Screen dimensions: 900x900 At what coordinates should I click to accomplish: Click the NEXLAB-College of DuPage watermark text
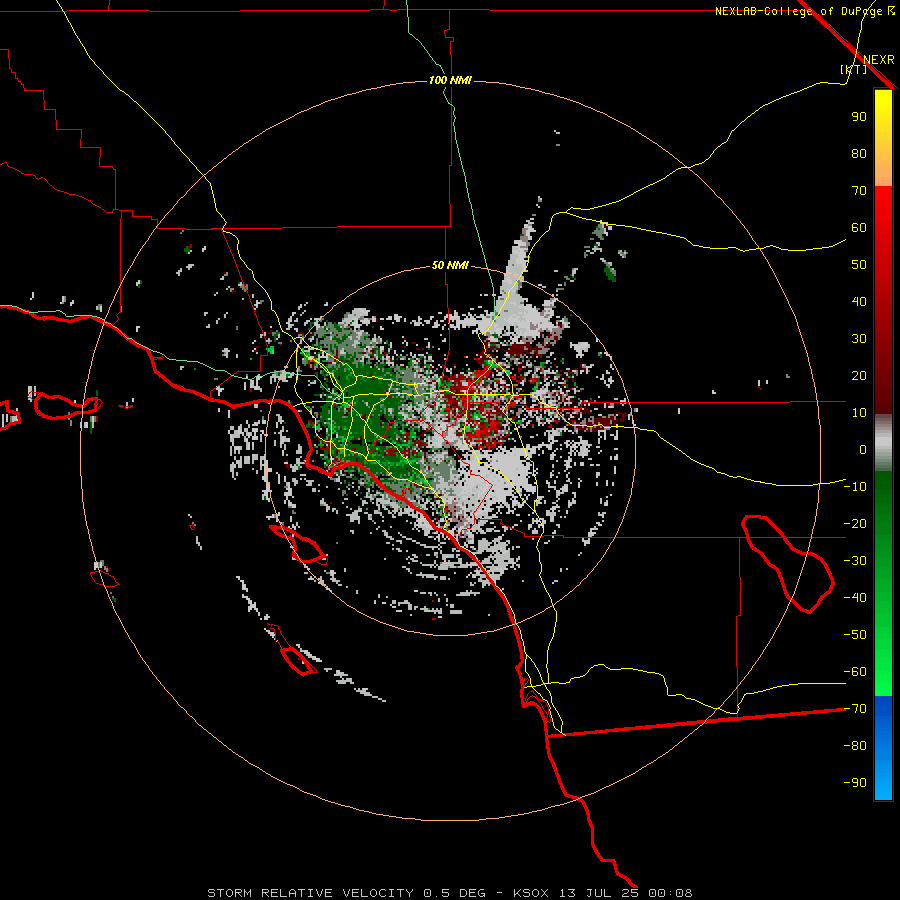[798, 11]
